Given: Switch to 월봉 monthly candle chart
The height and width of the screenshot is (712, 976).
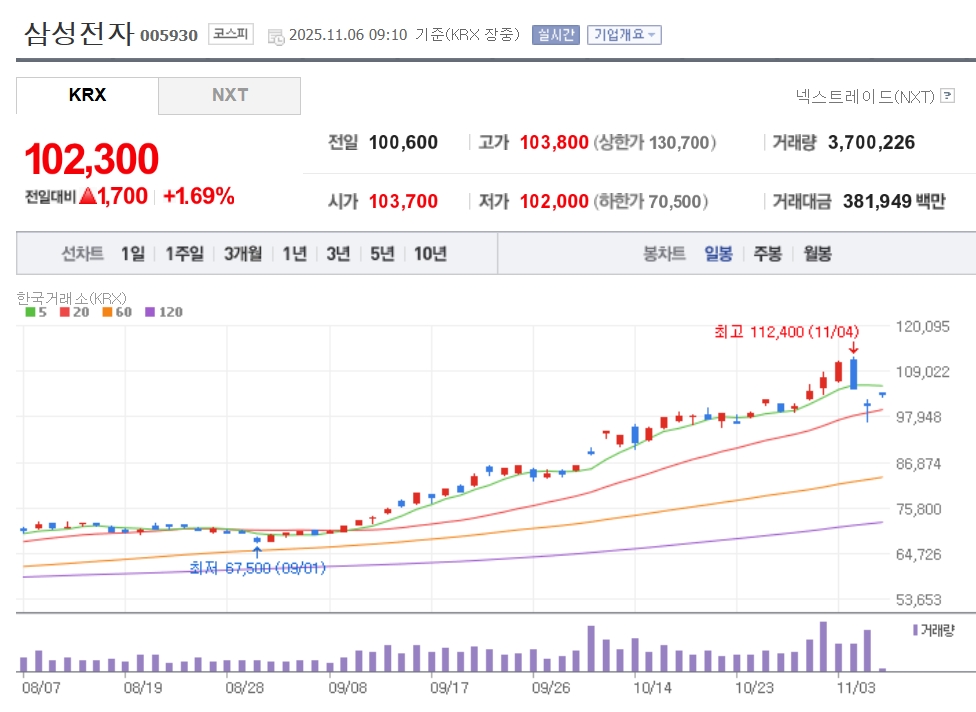Looking at the screenshot, I should pyautogui.click(x=817, y=253).
